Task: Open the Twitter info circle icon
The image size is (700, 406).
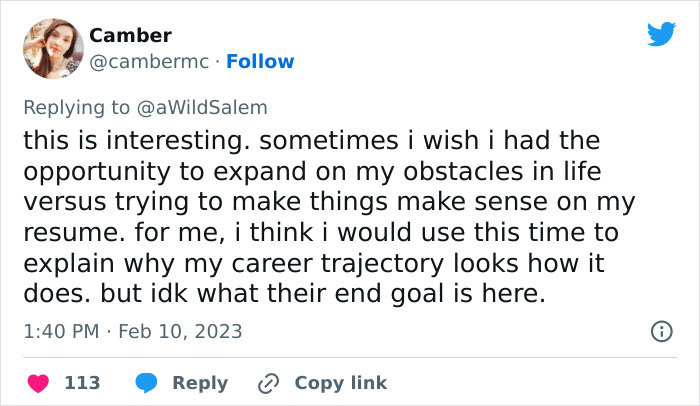Action: pos(660,330)
